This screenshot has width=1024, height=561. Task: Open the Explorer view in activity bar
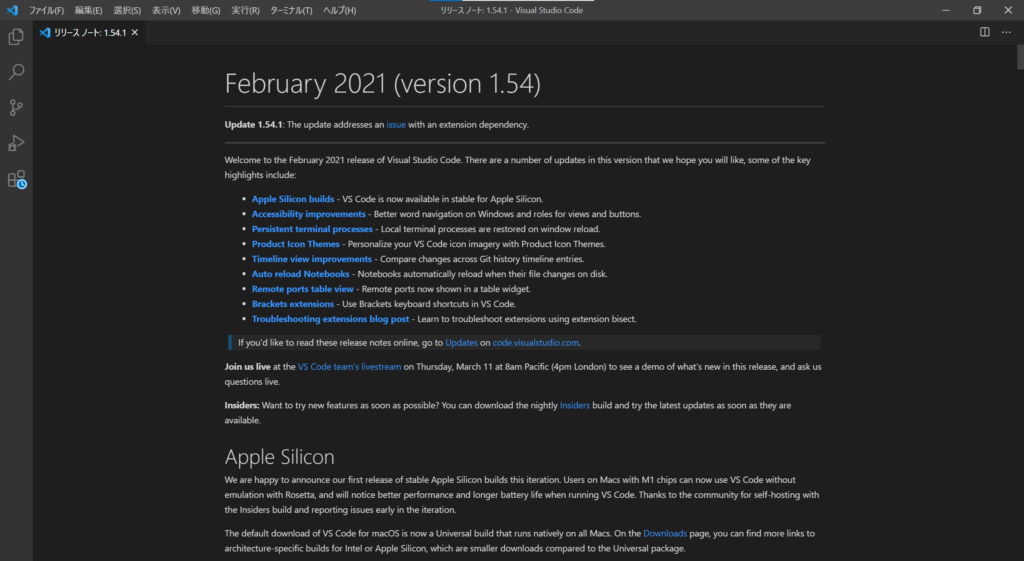coord(16,37)
